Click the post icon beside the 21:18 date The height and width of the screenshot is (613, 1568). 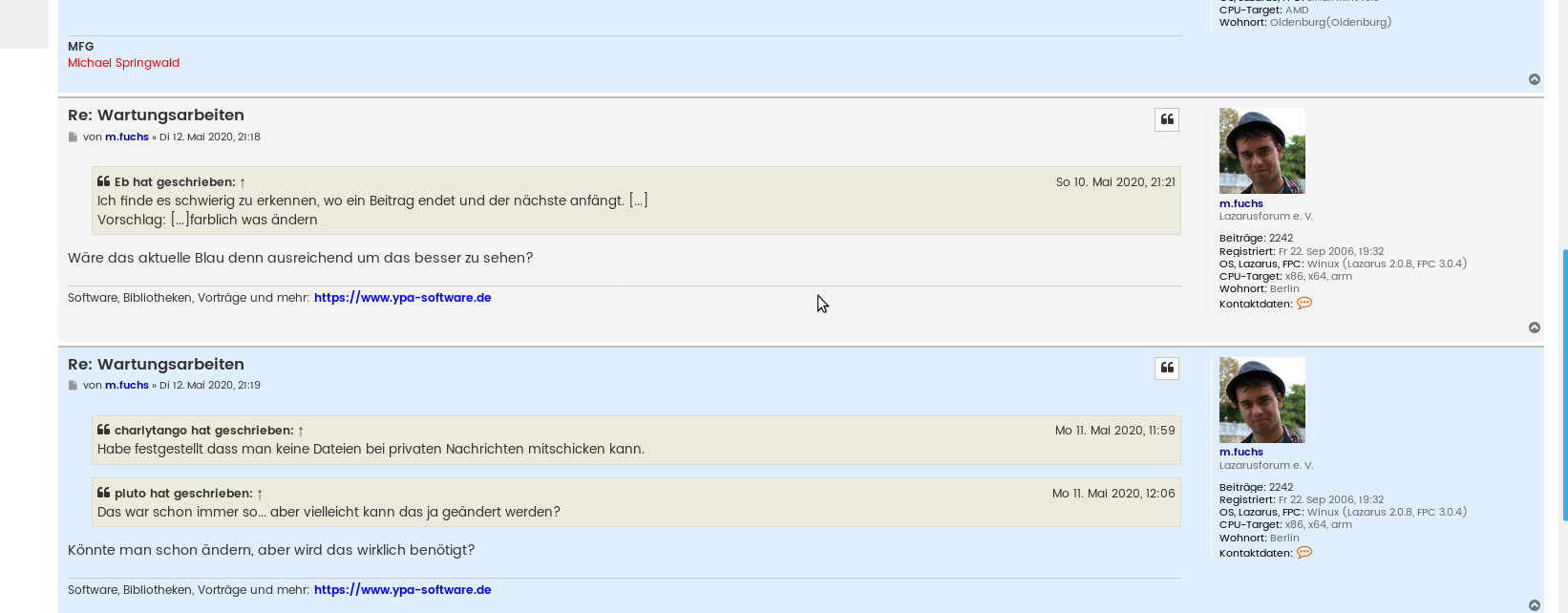click(73, 137)
